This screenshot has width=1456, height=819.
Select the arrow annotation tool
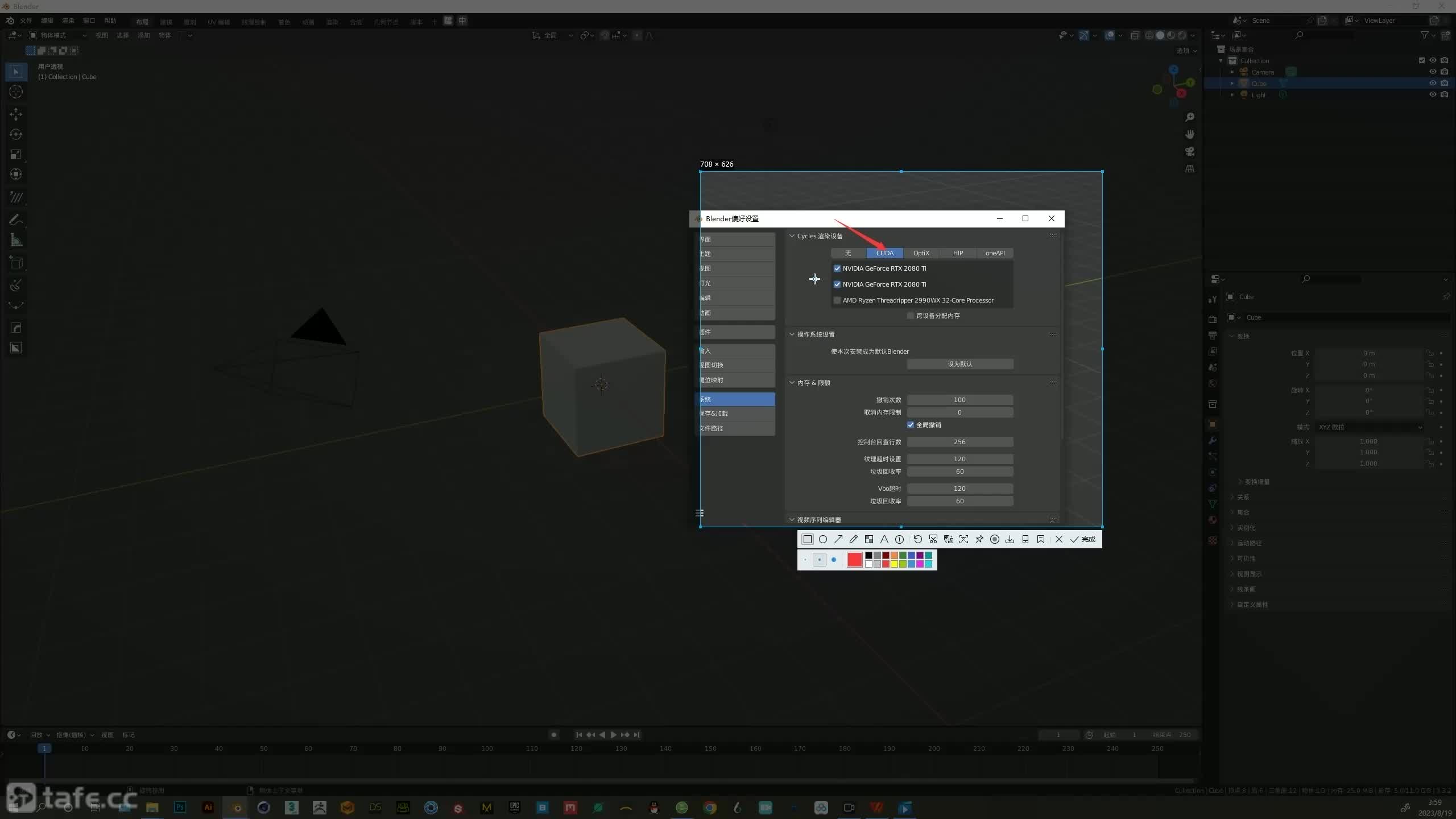point(838,539)
